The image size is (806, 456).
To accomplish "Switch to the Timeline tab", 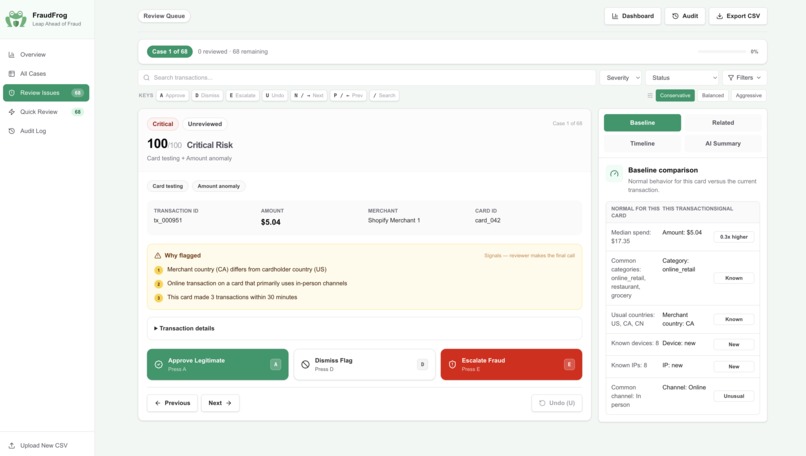I will click(x=643, y=143).
